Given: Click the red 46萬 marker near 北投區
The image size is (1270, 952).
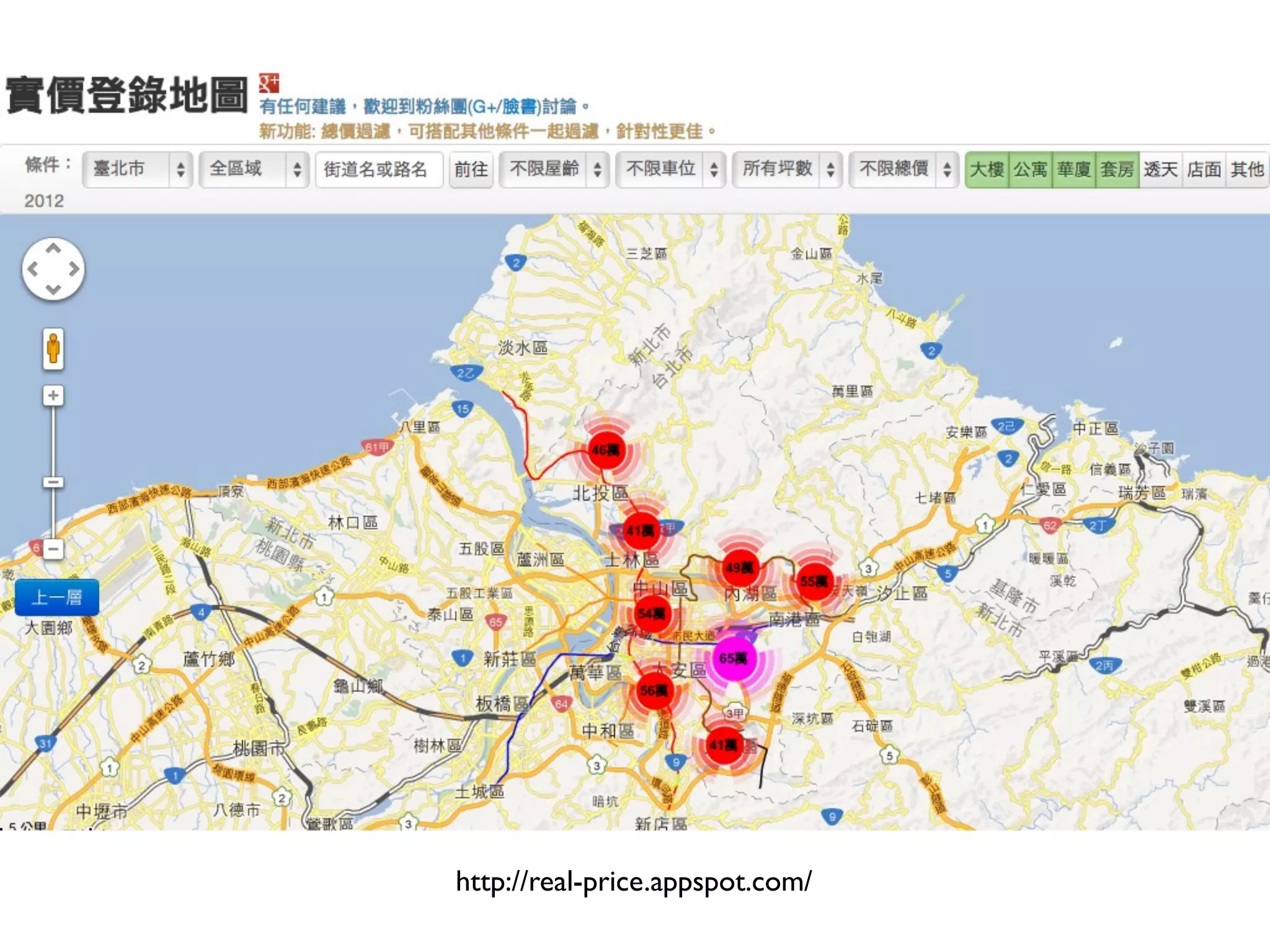Looking at the screenshot, I should pyautogui.click(x=605, y=451).
